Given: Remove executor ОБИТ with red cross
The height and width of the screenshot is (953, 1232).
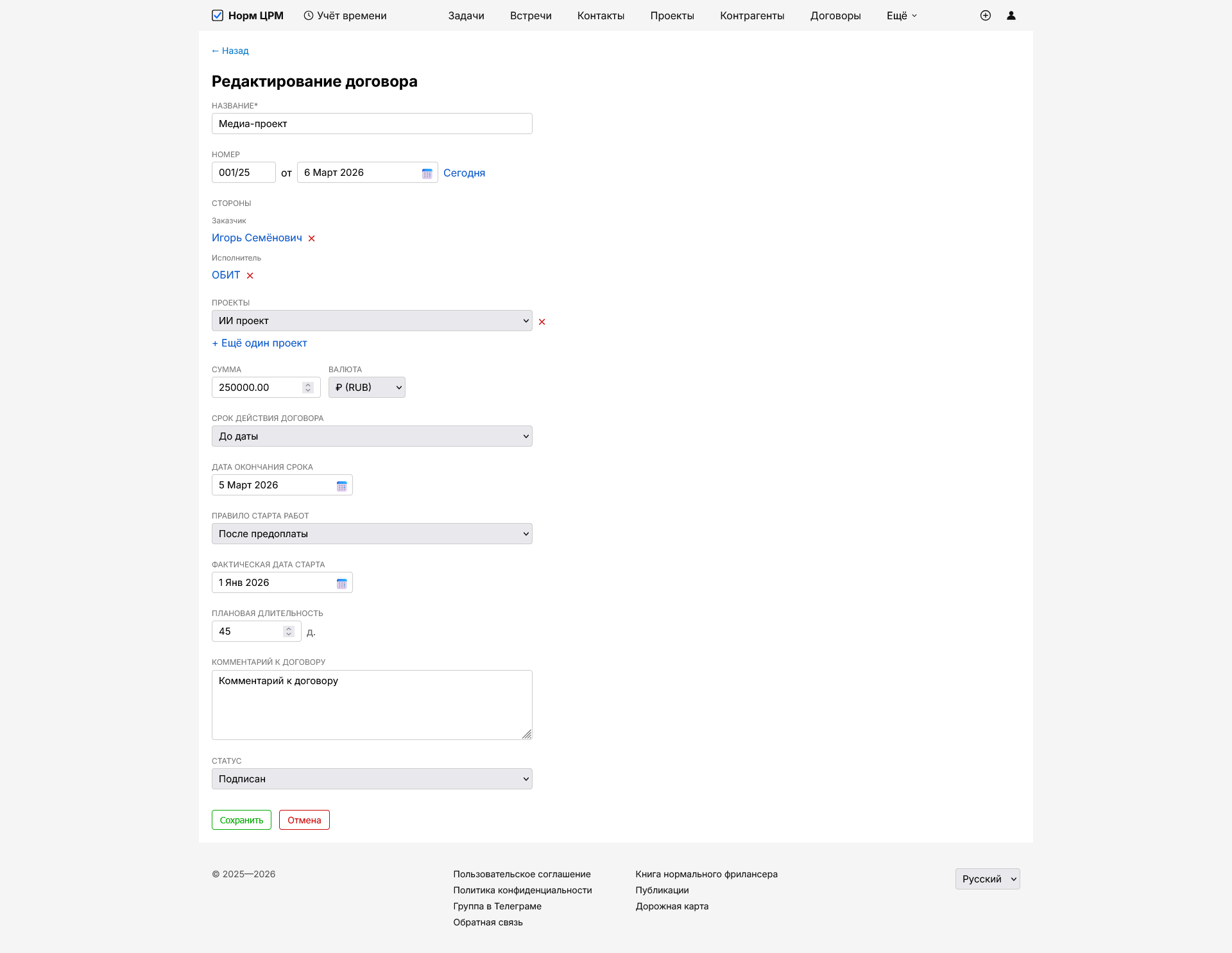Looking at the screenshot, I should [250, 275].
